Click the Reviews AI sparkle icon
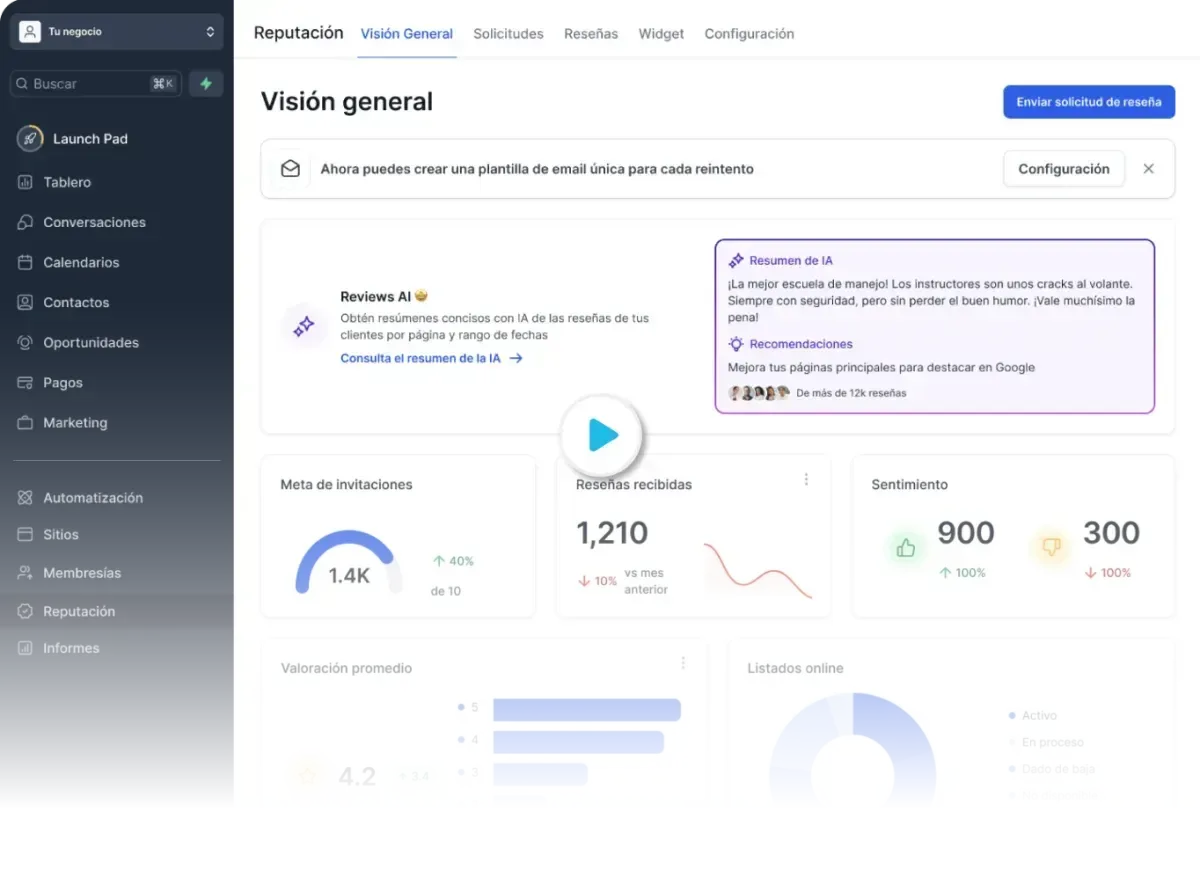 [304, 326]
